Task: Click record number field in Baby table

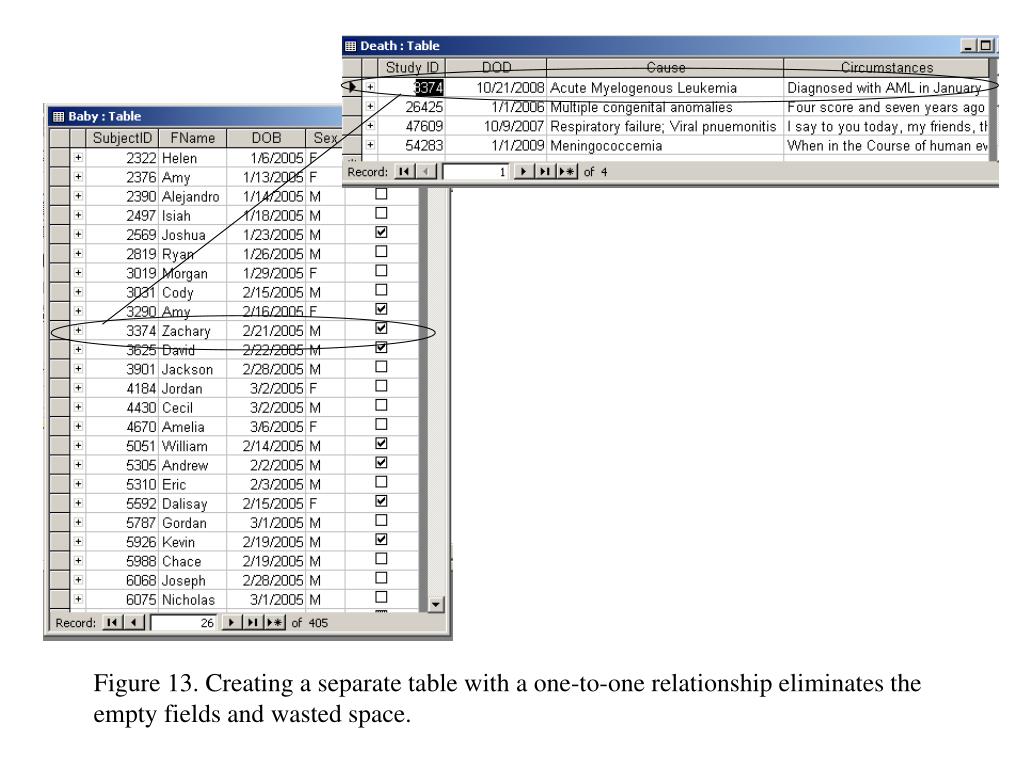Action: [184, 623]
